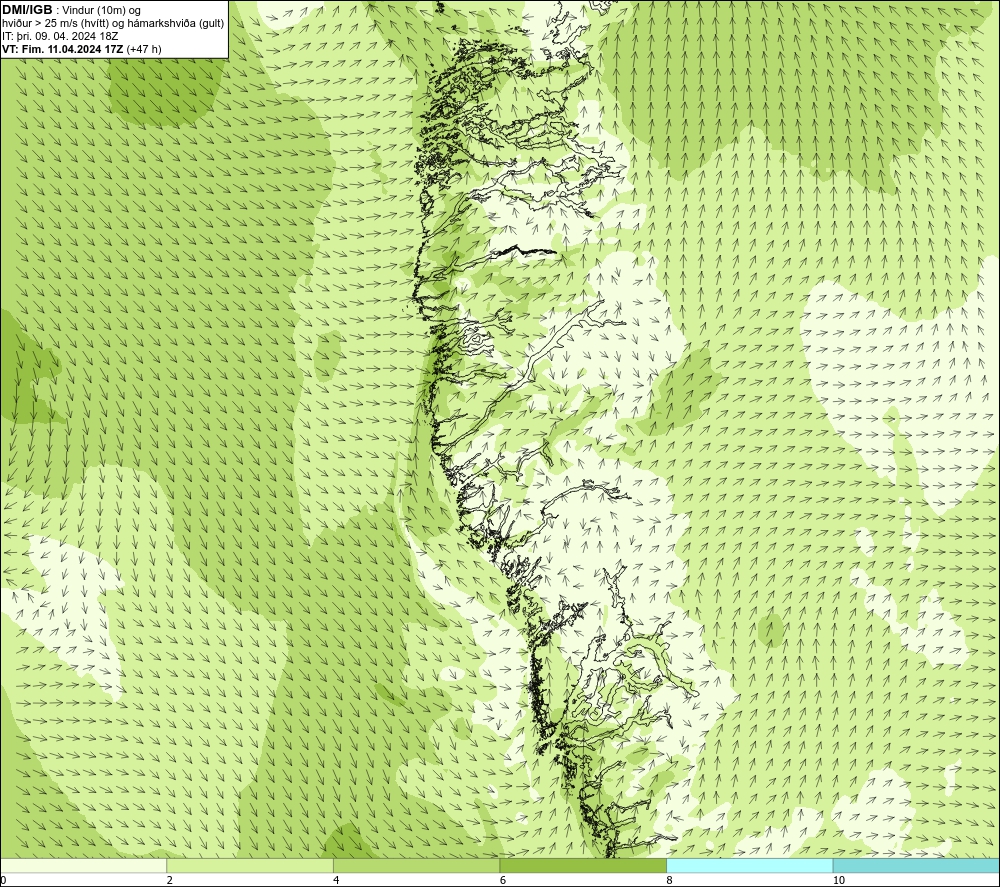
Task: Click the "0" scale label
Action: tap(4, 881)
